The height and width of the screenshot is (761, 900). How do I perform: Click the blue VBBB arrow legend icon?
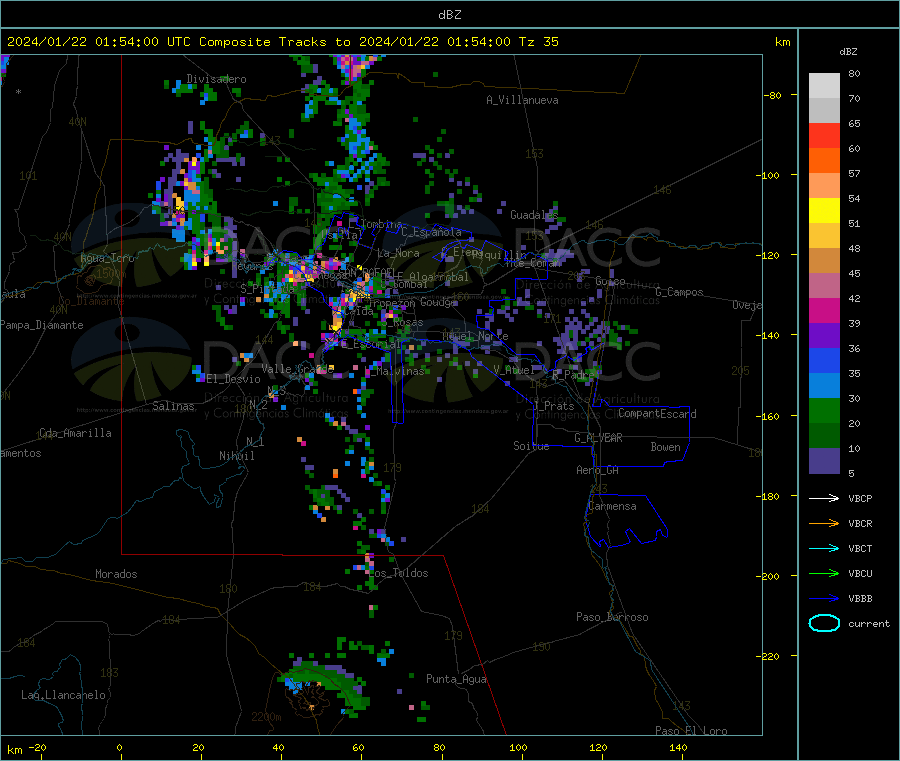click(x=824, y=599)
